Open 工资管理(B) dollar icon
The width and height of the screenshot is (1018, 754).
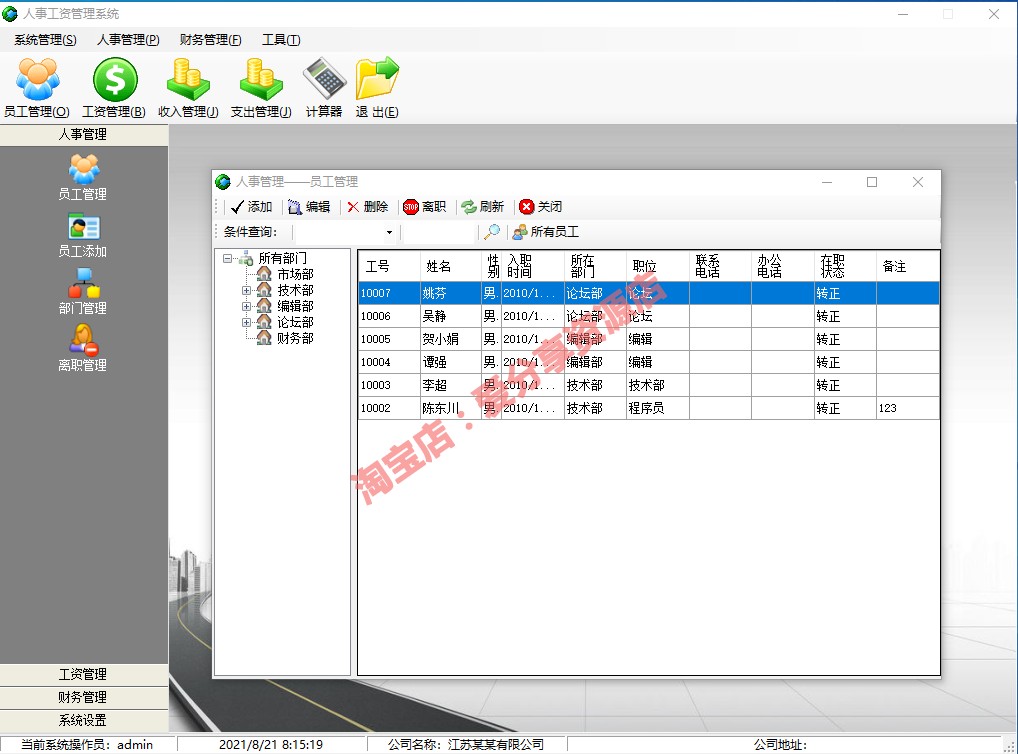[x=114, y=87]
